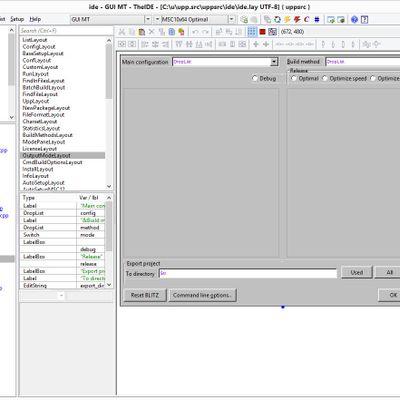Click Command line options button

tap(202, 295)
